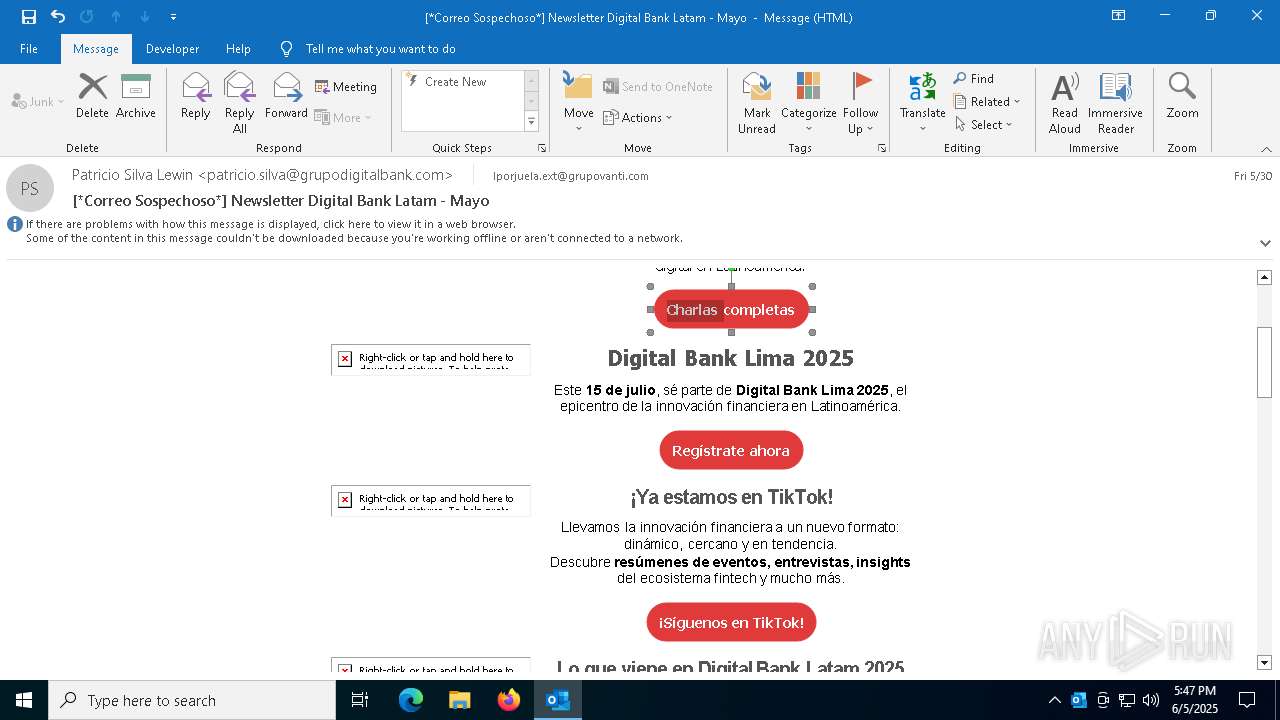
Task: Forward this email
Action: click(286, 96)
